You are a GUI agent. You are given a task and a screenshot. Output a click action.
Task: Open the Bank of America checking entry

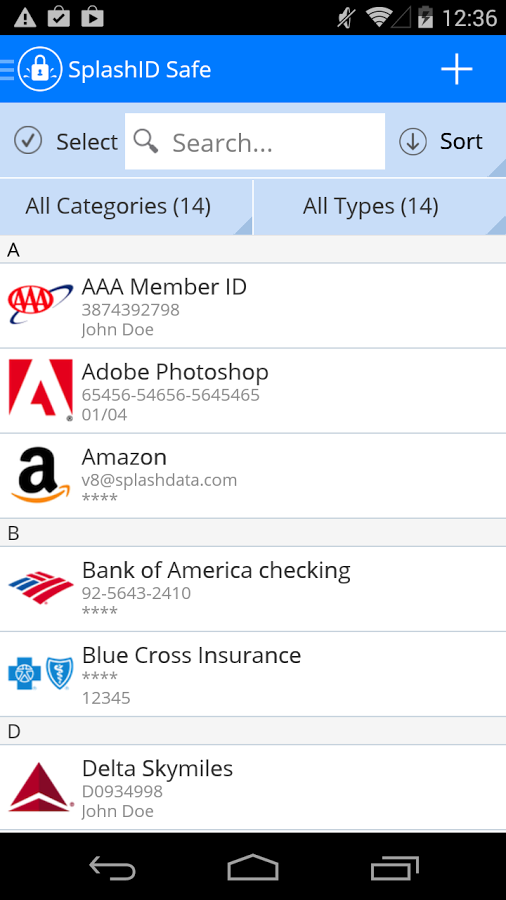253,589
